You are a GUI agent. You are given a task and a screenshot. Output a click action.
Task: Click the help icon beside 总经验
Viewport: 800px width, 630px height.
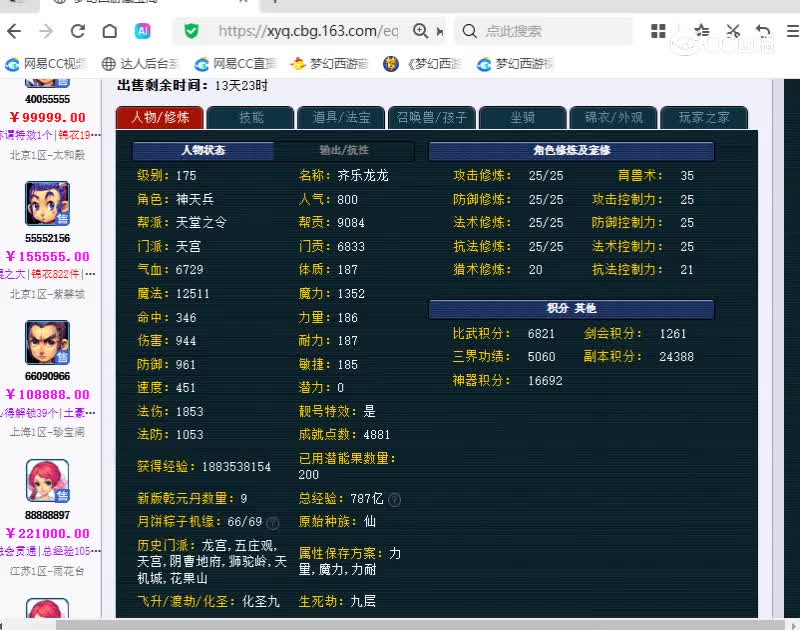[x=394, y=500]
